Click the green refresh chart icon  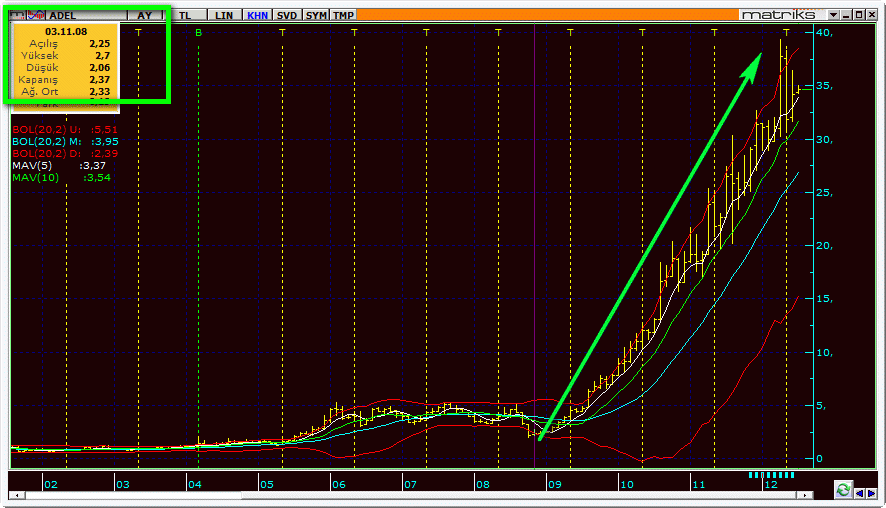pos(843,489)
